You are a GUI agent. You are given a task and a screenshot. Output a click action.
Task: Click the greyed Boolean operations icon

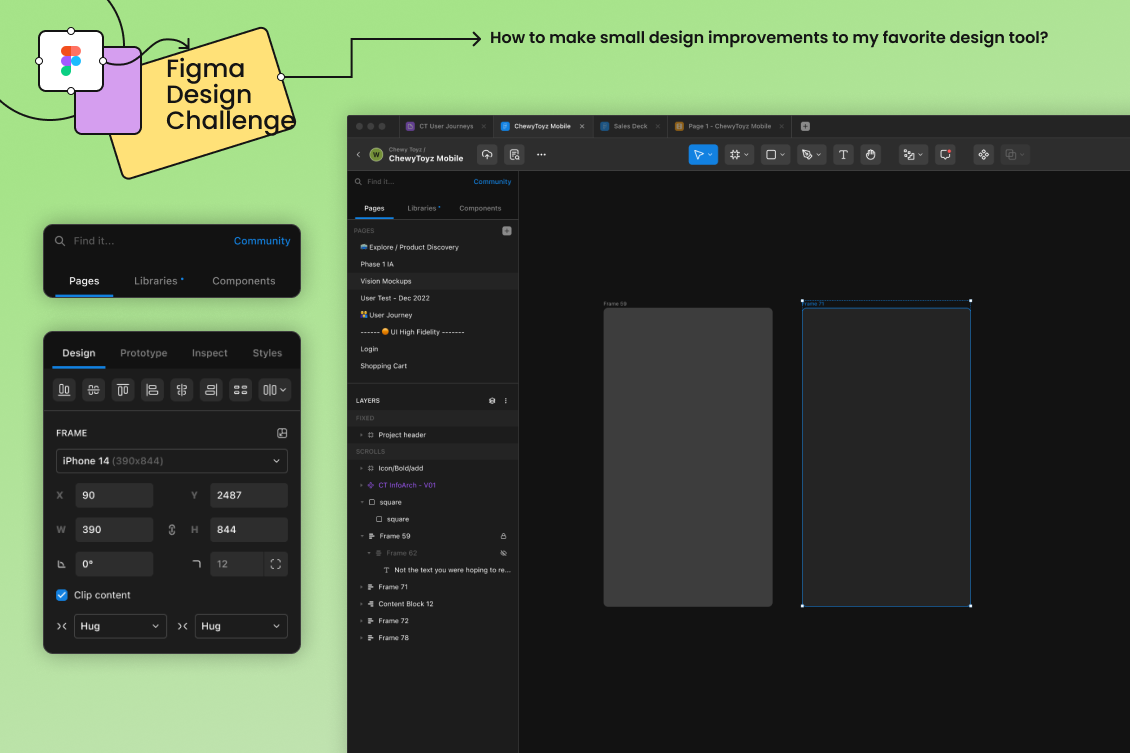click(1014, 154)
